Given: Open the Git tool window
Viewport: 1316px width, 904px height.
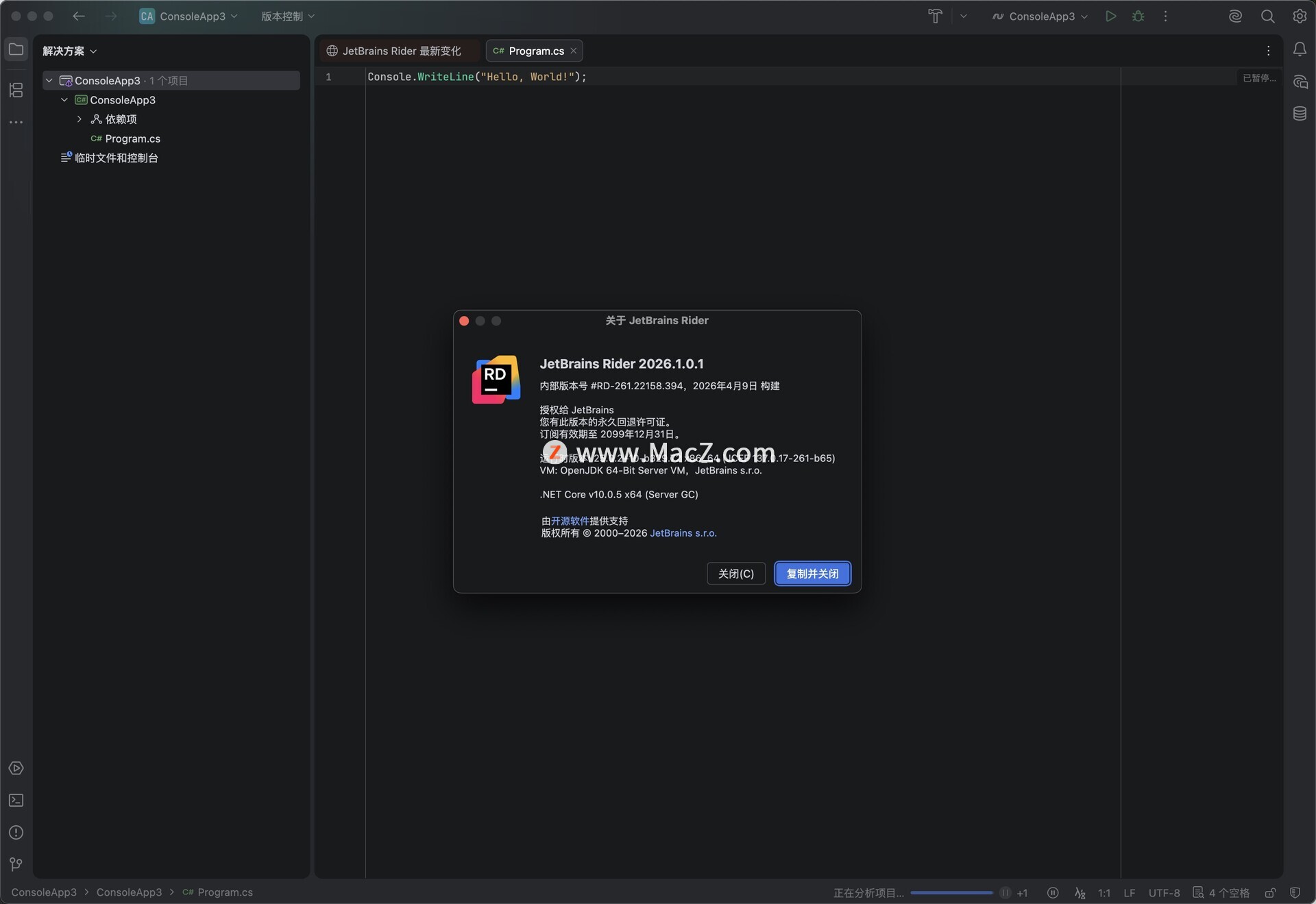Looking at the screenshot, I should (x=16, y=864).
